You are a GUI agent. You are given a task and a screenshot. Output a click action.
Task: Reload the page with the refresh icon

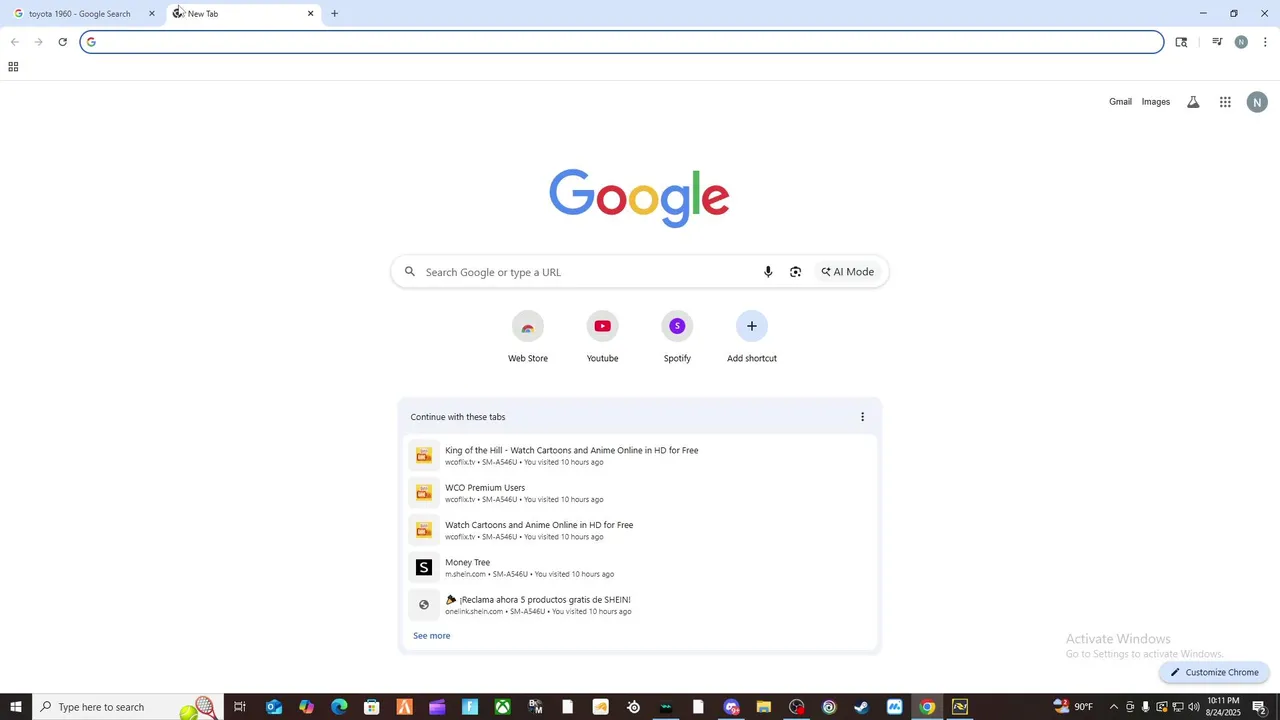pos(62,42)
